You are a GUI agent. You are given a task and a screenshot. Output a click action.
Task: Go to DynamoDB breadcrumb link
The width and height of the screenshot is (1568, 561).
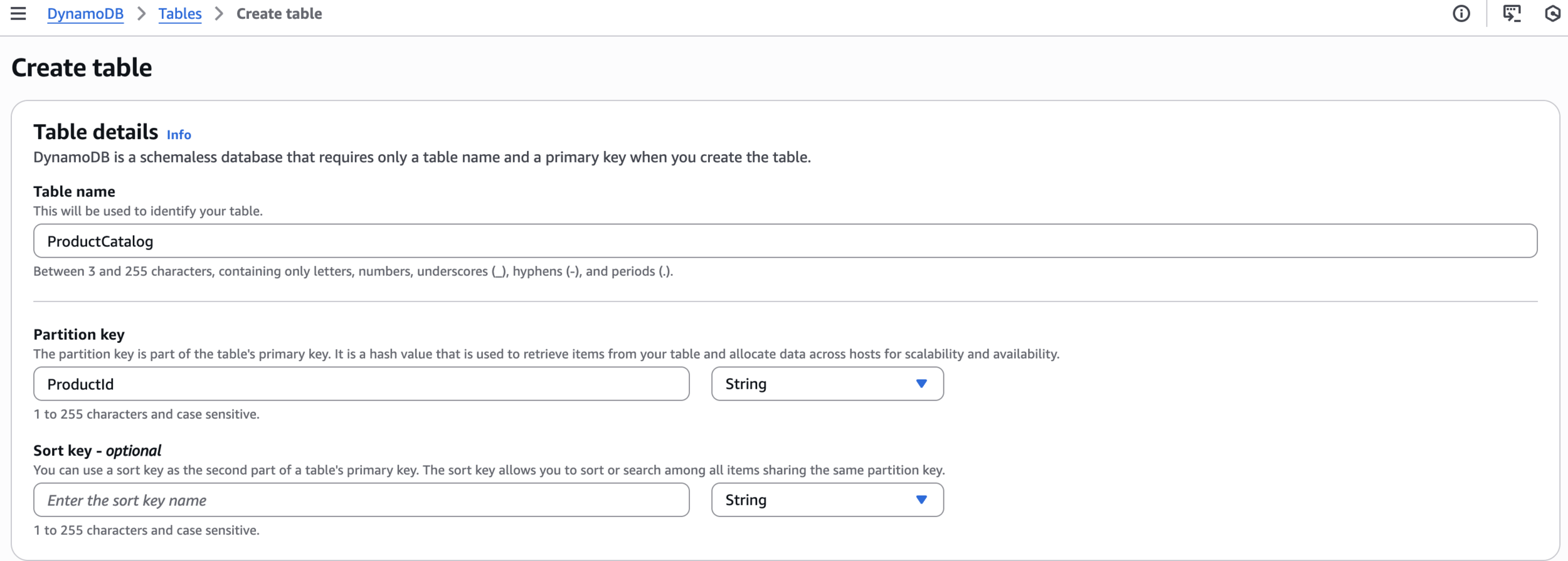[85, 14]
